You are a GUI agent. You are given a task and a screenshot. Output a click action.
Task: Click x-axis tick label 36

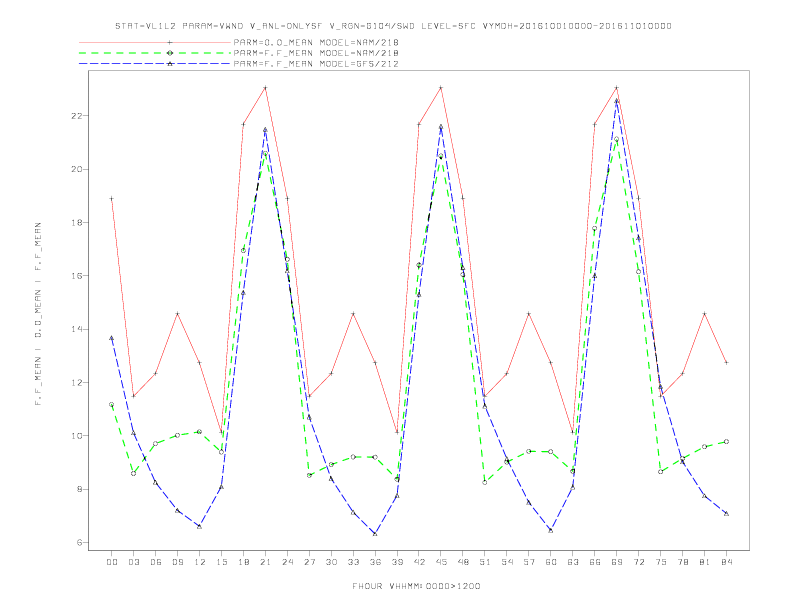[x=375, y=562]
